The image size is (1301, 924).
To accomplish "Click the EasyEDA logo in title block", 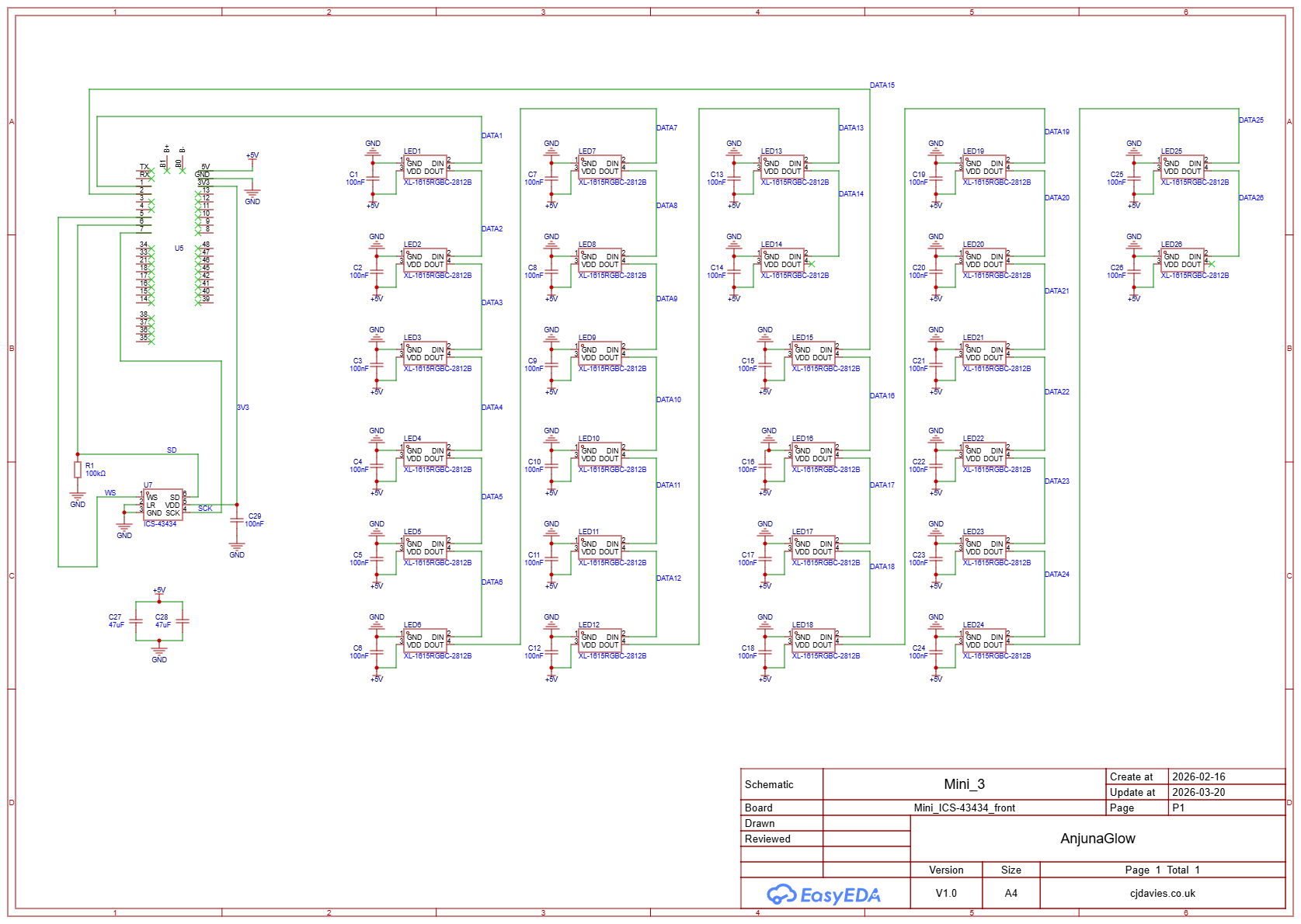I will coord(824,894).
